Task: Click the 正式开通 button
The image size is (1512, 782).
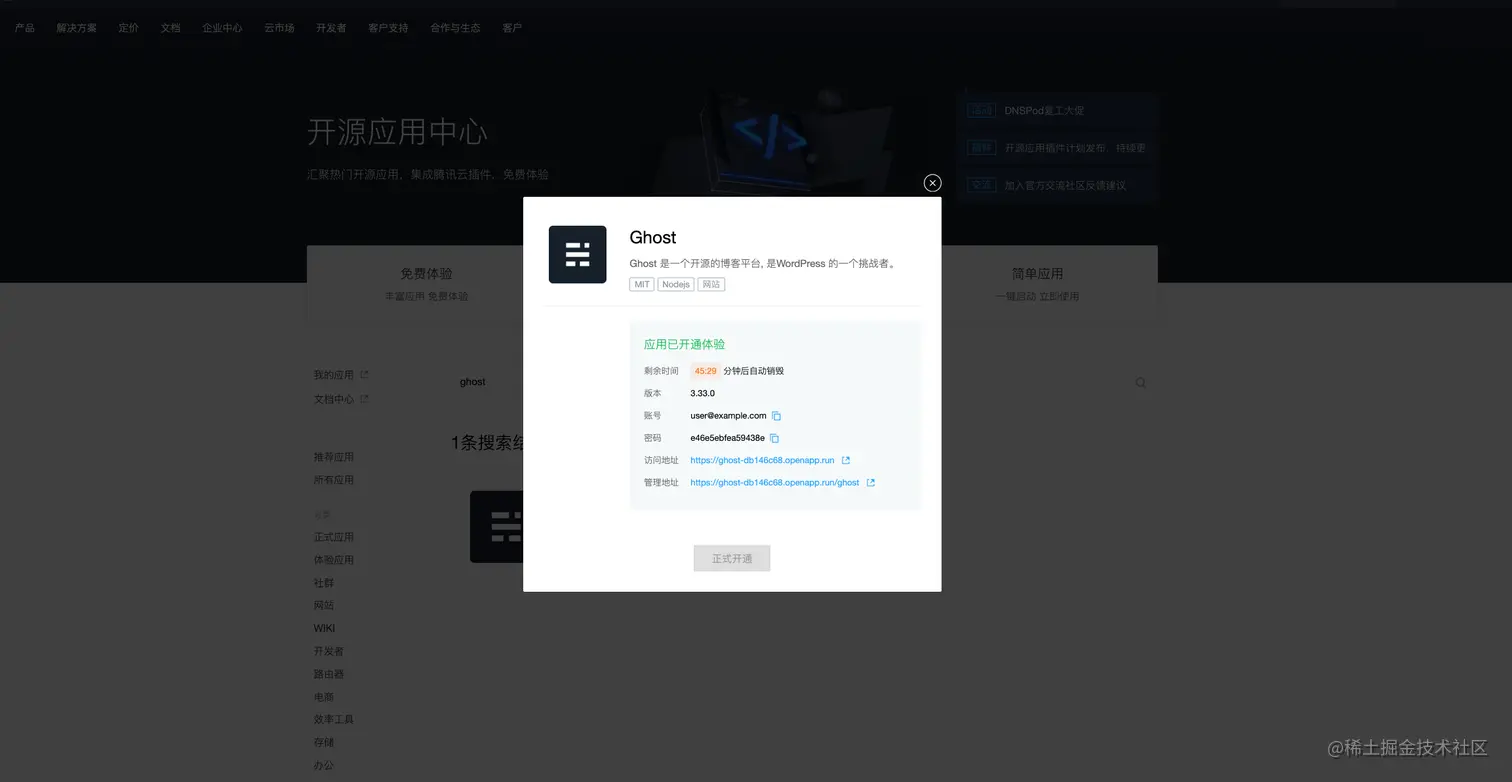Action: point(732,558)
